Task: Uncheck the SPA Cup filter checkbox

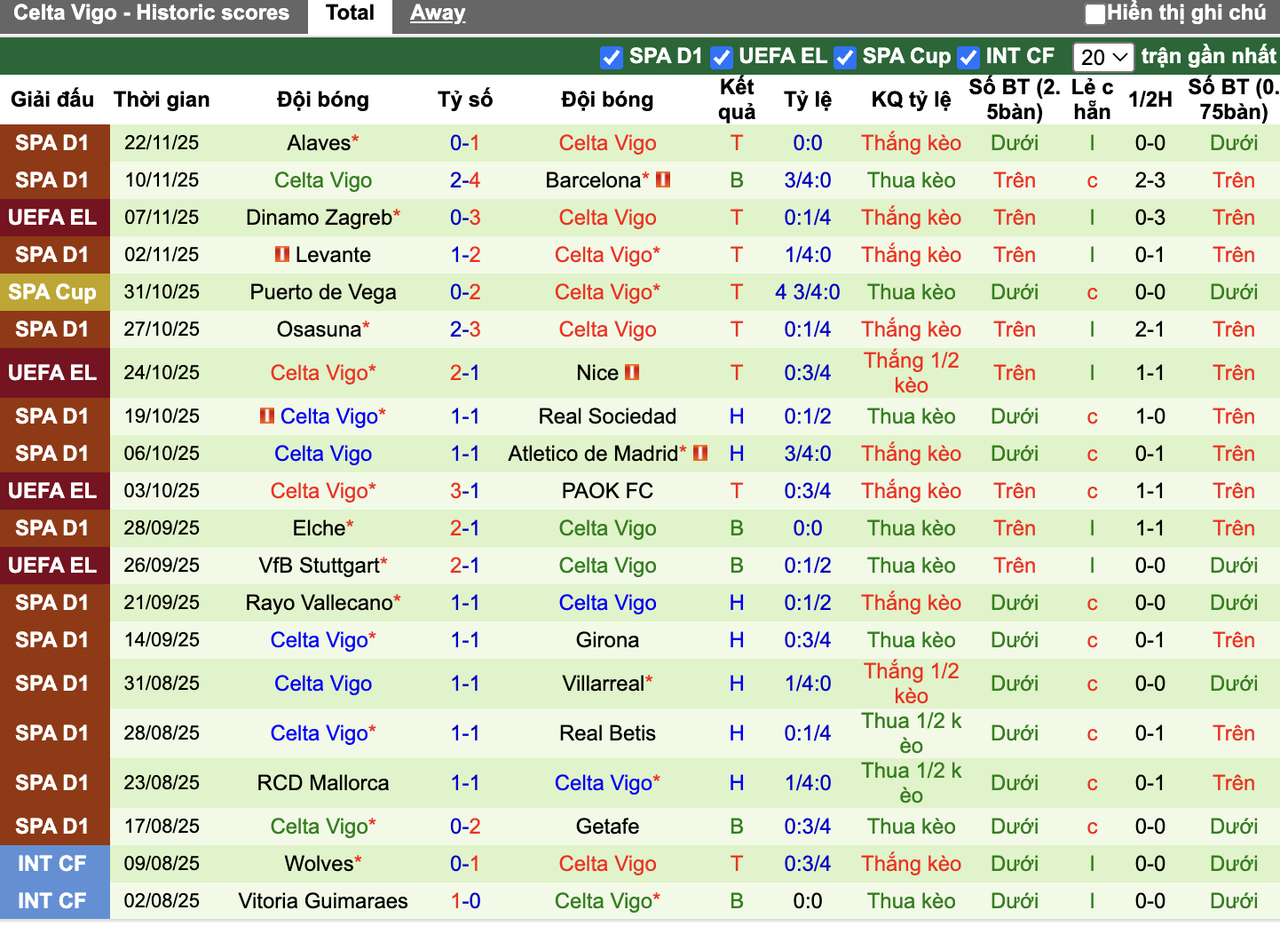Action: (845, 57)
